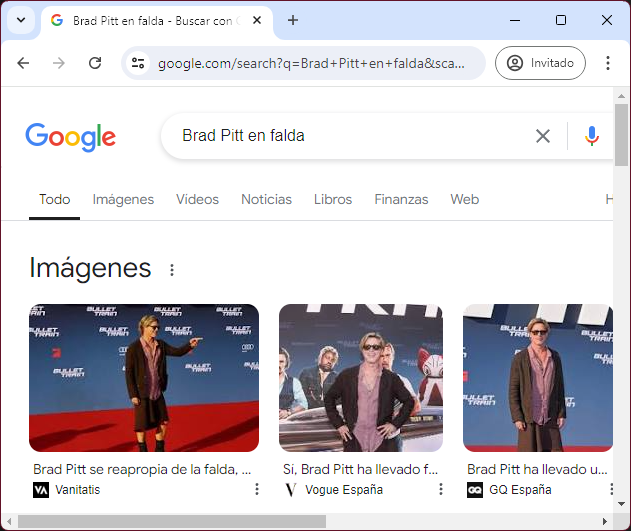
Task: Clear the search box with the X
Action: click(543, 136)
